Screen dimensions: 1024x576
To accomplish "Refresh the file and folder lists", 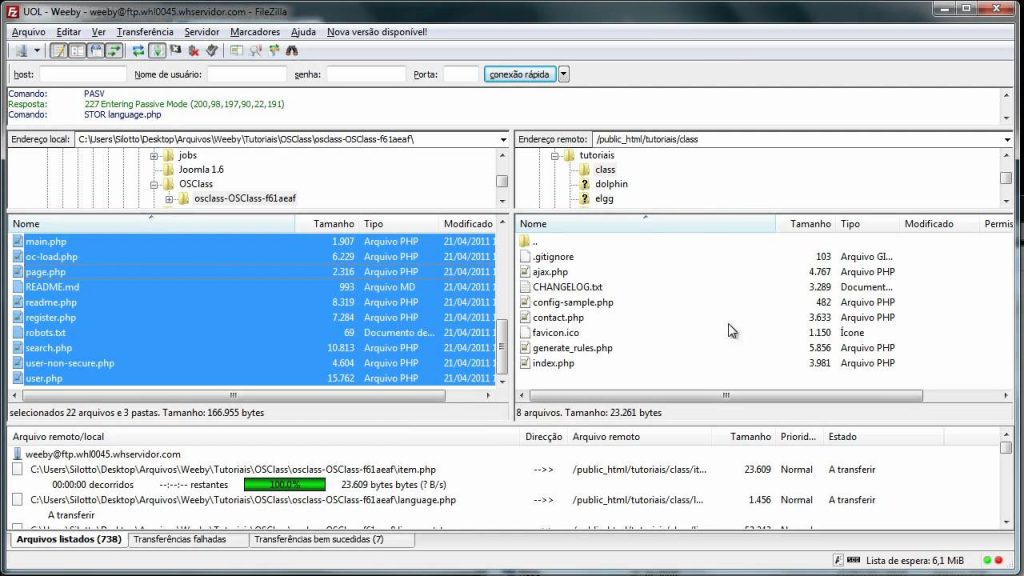I will (138, 50).
